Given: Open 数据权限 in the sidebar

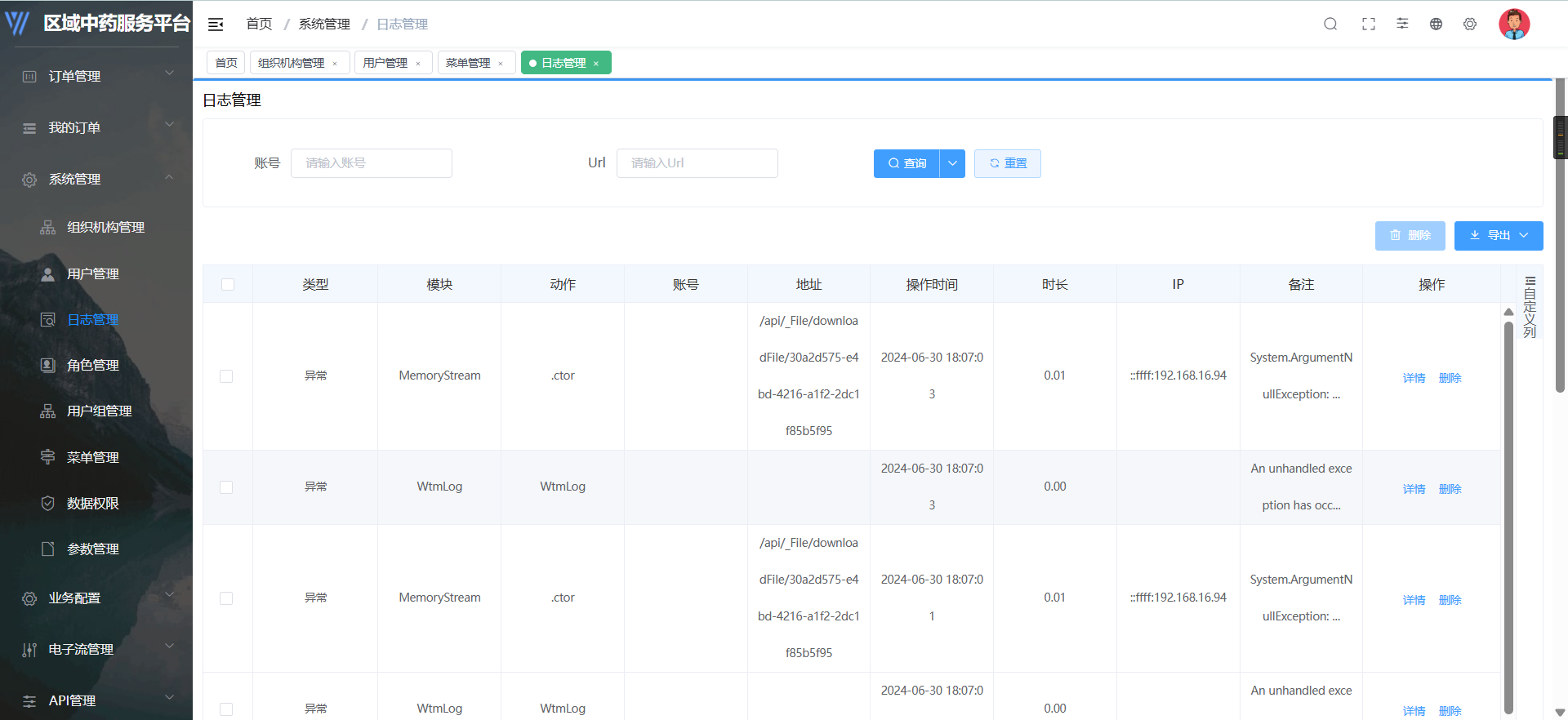Looking at the screenshot, I should pos(93,503).
